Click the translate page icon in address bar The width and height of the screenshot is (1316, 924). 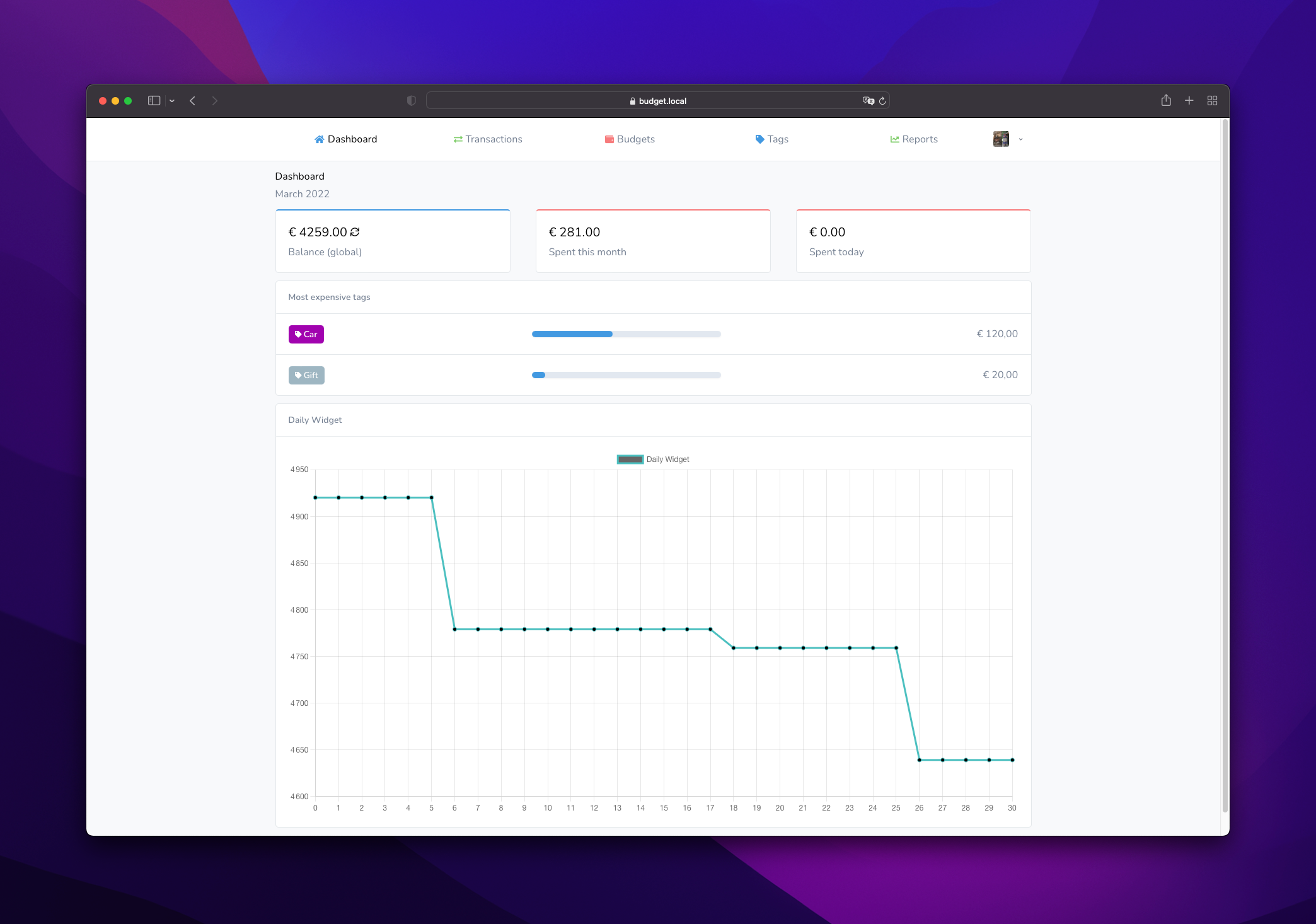coord(868,101)
